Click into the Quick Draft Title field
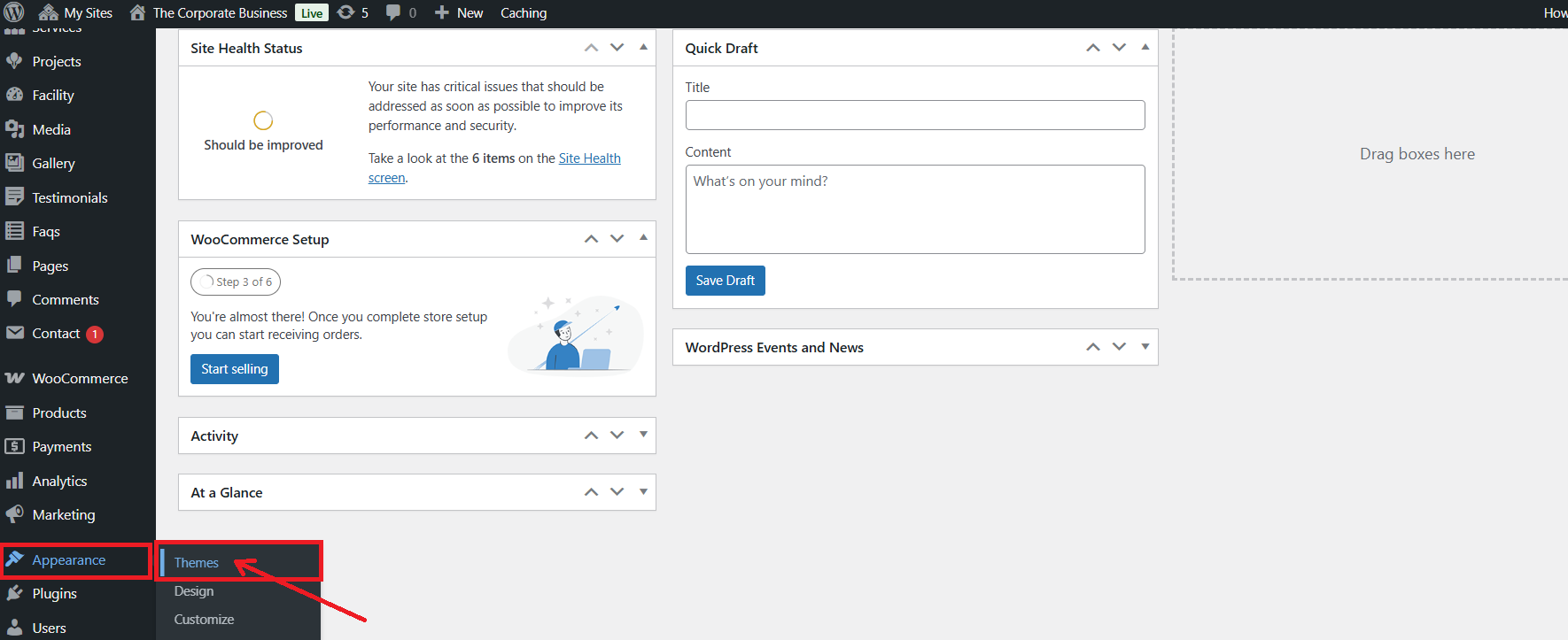The width and height of the screenshot is (1568, 640). click(914, 115)
